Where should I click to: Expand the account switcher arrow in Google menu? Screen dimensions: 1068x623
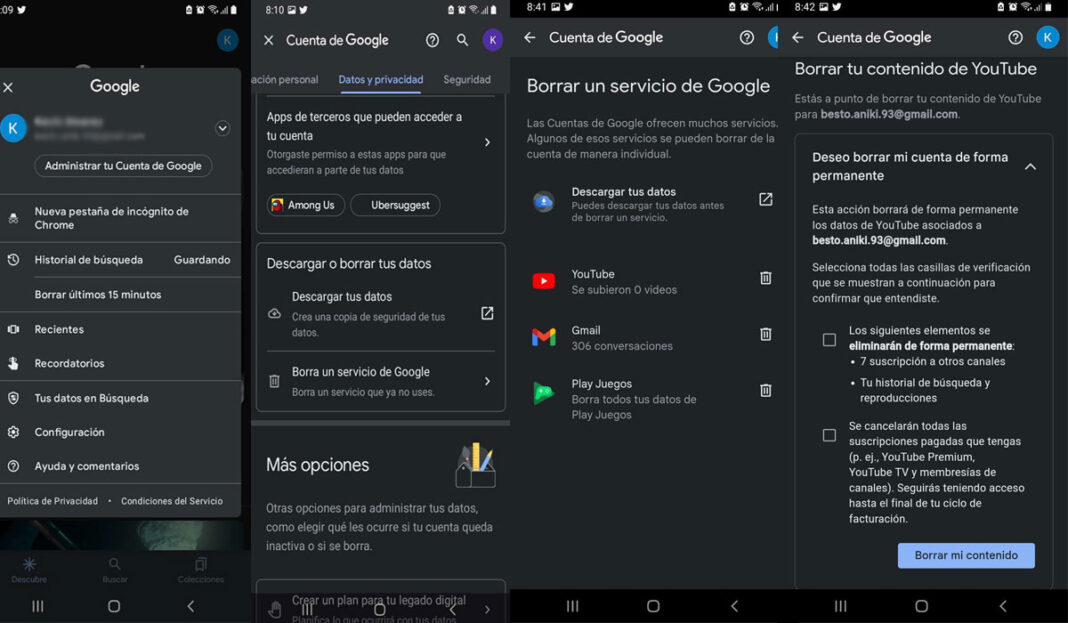[x=222, y=128]
